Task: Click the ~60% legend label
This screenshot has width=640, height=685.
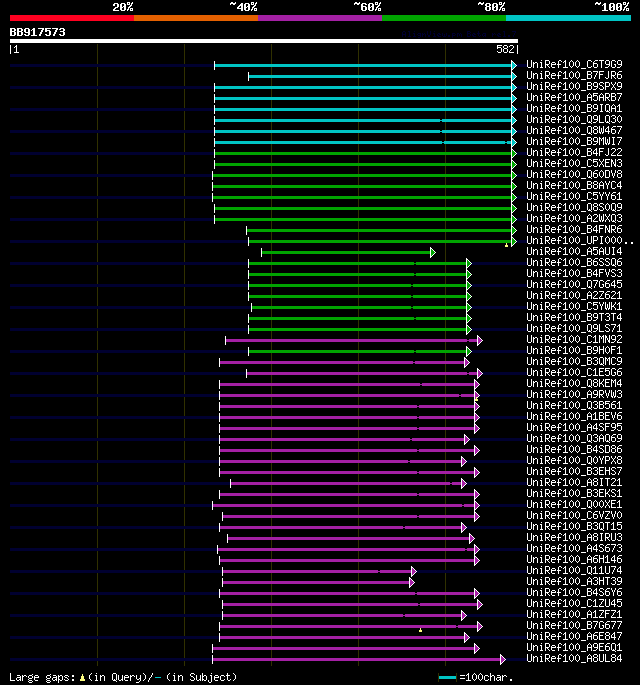Action: (367, 7)
